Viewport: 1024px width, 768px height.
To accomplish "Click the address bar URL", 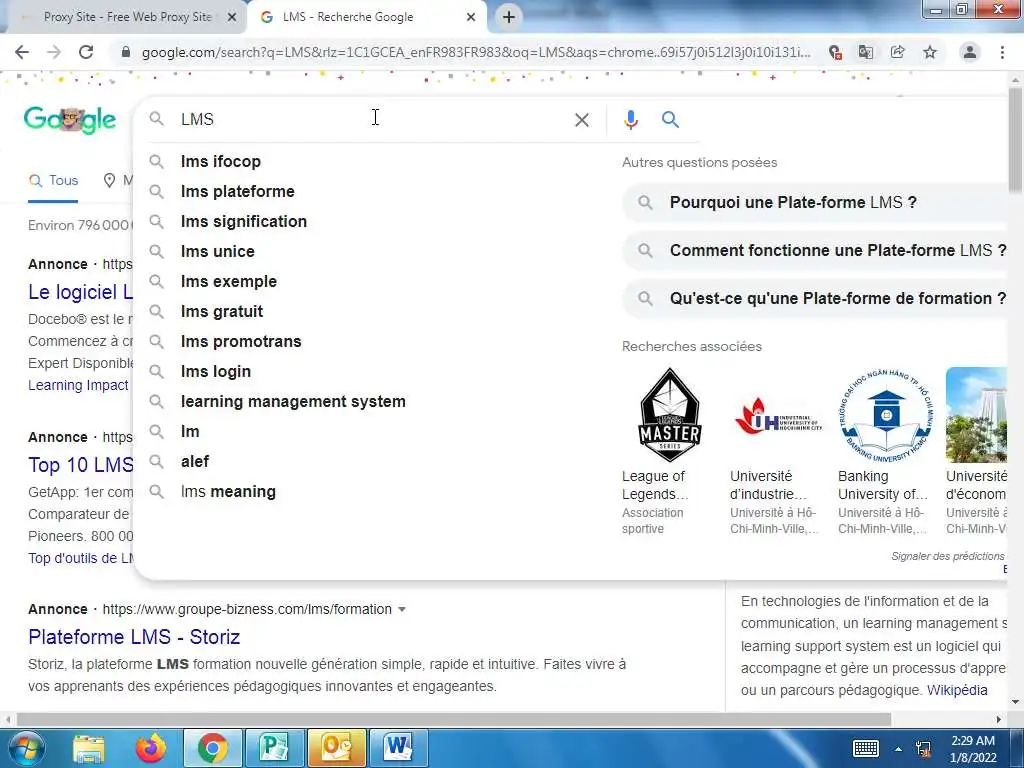I will [476, 52].
